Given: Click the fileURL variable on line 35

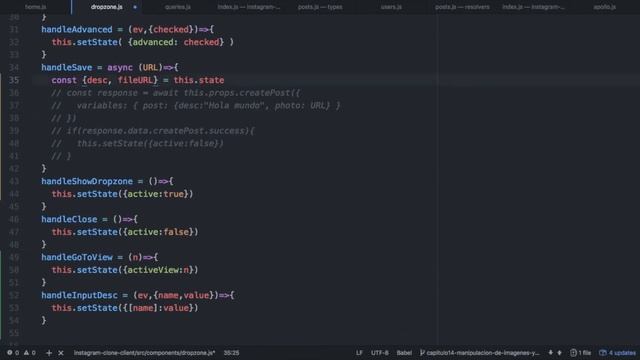Looking at the screenshot, I should coord(135,80).
